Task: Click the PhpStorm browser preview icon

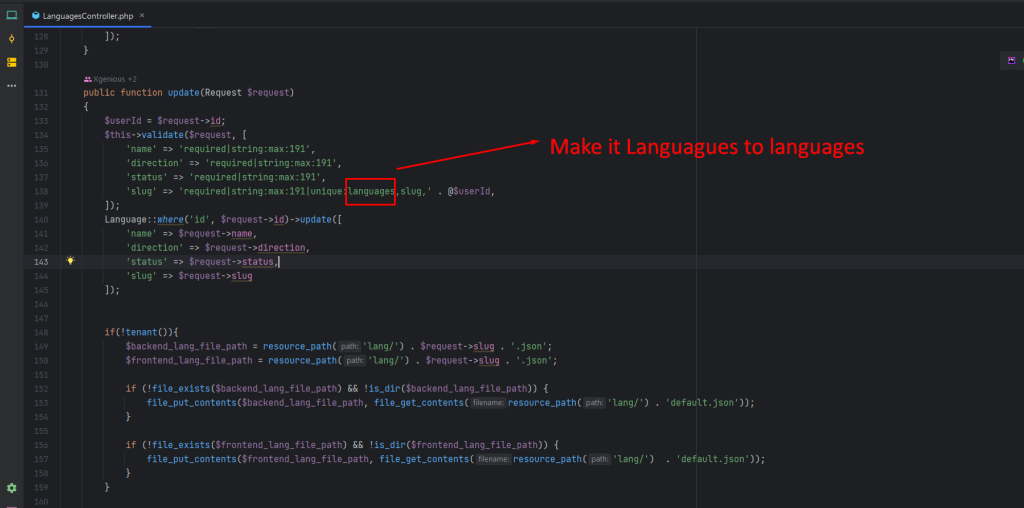Action: click(1012, 60)
